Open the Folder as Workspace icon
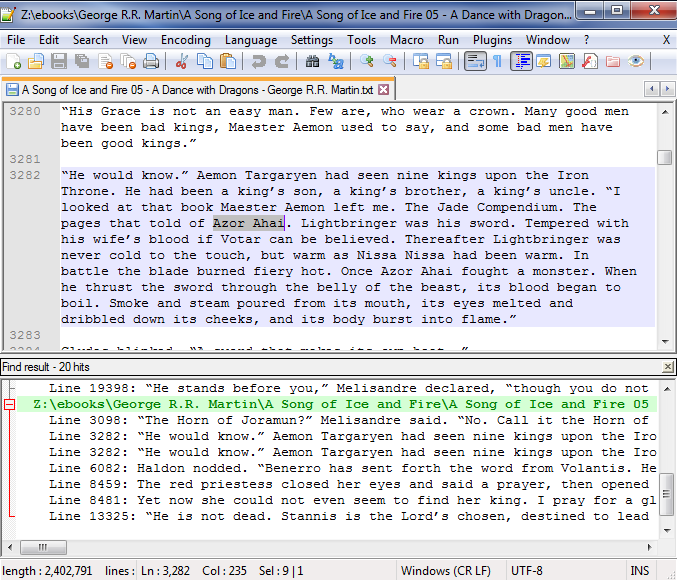The width and height of the screenshot is (677, 581). point(613,61)
